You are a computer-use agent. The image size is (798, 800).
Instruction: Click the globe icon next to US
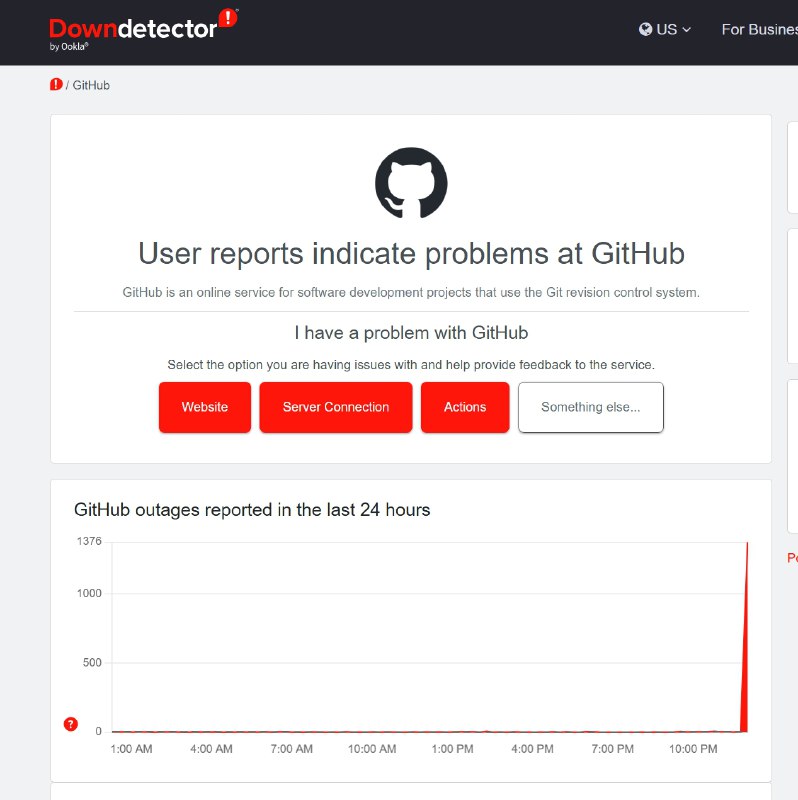[x=645, y=30]
